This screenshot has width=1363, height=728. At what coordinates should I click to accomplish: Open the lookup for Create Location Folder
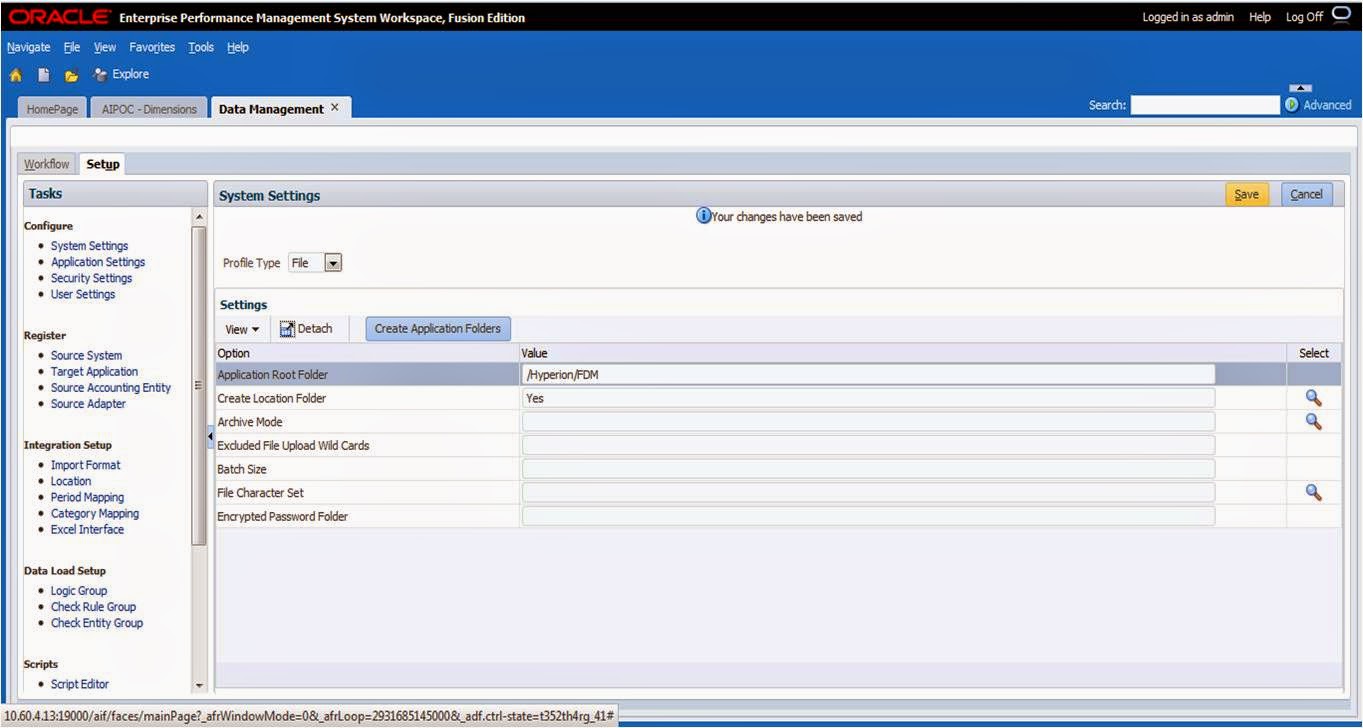[1313, 397]
